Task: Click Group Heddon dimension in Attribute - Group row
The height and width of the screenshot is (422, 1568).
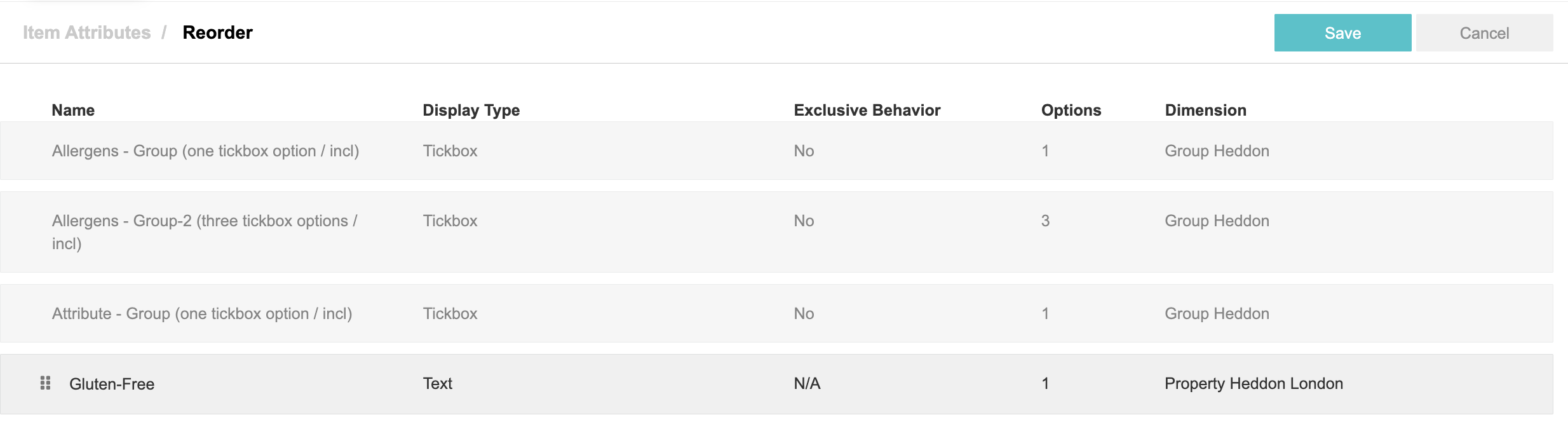Action: [x=1217, y=313]
